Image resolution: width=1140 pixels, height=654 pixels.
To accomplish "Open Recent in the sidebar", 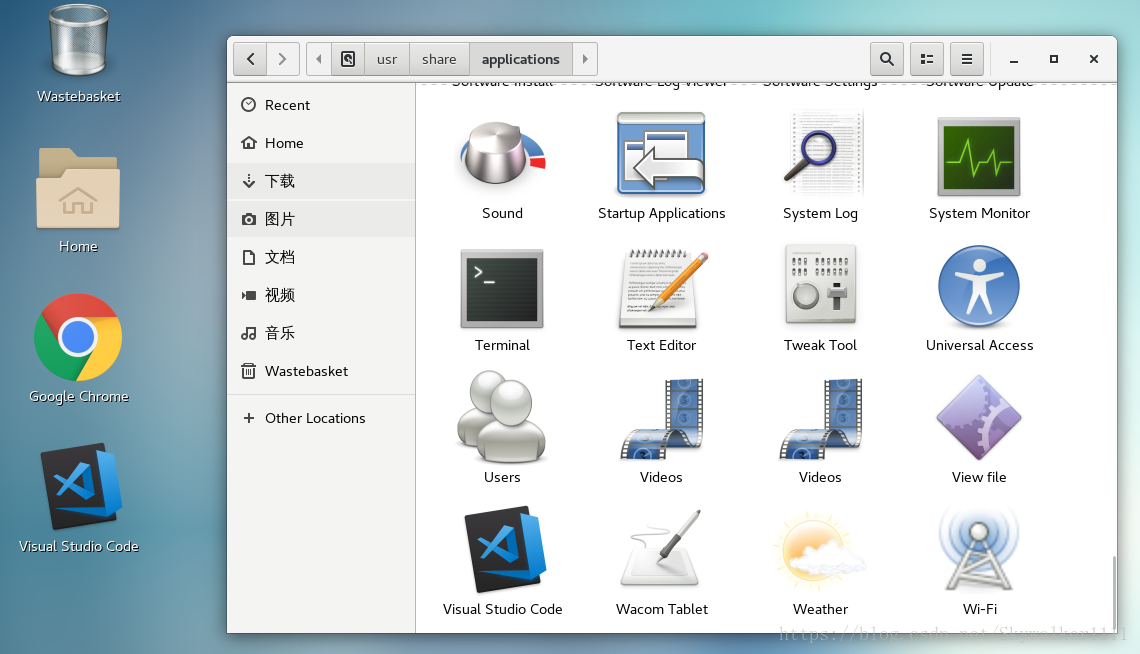I will 321,105.
